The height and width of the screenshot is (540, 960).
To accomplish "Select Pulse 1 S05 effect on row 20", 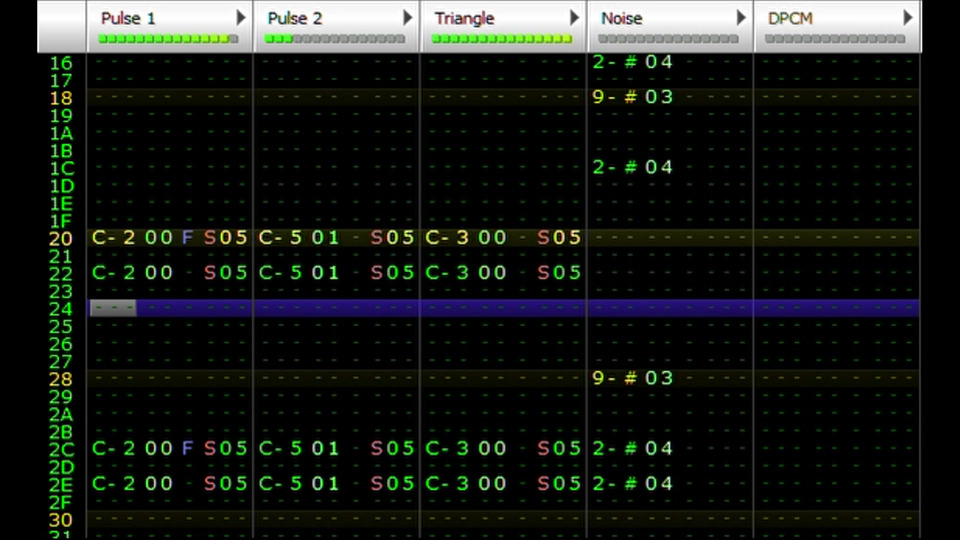I will coord(225,238).
